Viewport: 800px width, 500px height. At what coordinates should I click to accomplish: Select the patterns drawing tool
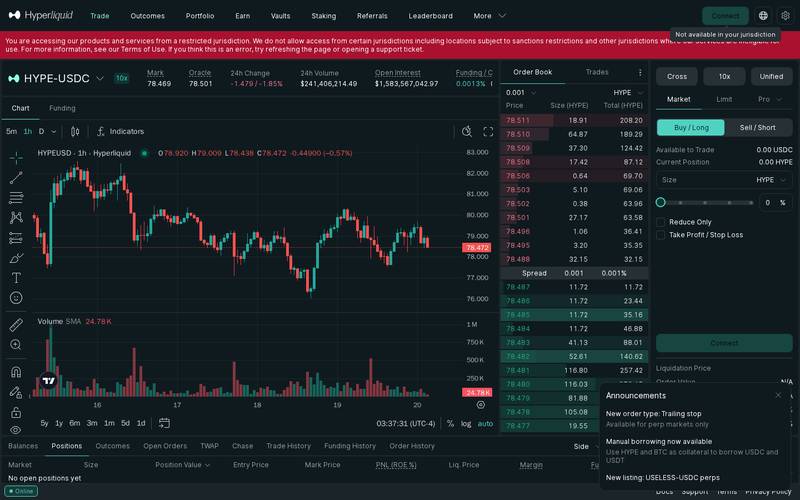tap(16, 217)
